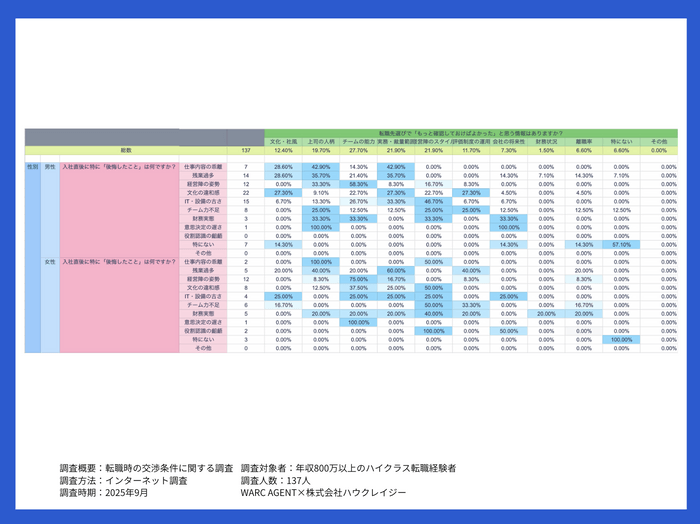Click the green survey question header bar

[x=471, y=133]
